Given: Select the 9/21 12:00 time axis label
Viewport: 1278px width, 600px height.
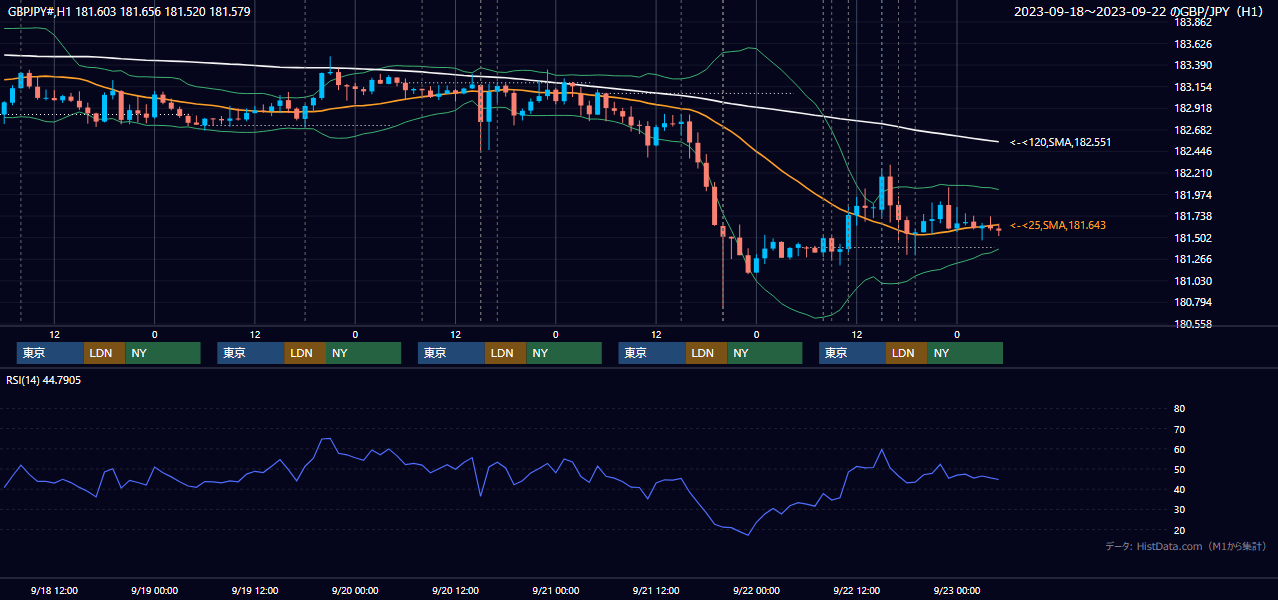Looking at the screenshot, I should click(656, 590).
